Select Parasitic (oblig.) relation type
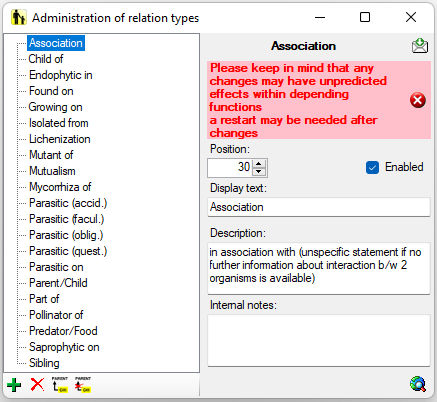 (66, 235)
